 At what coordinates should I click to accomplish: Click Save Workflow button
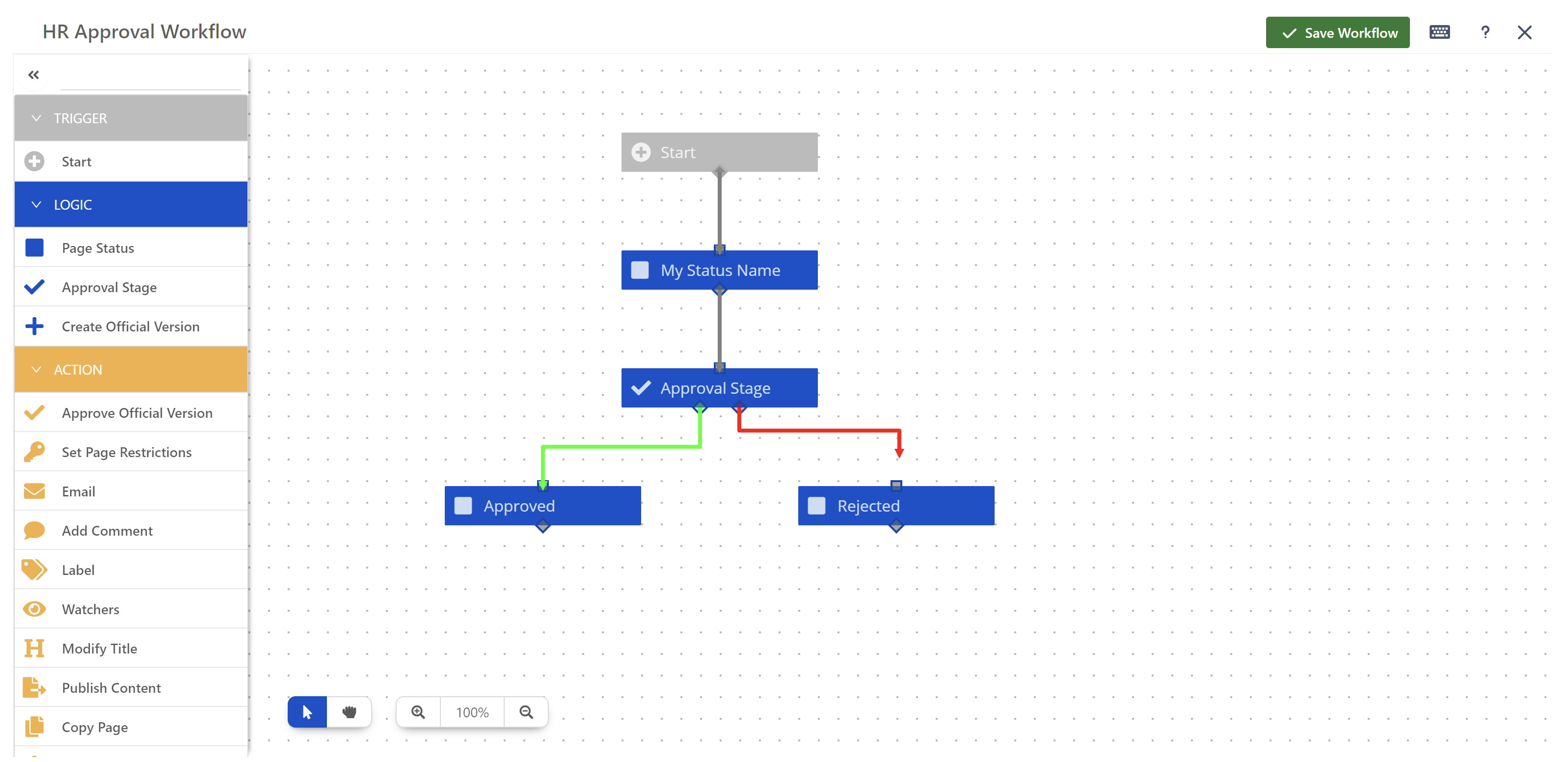tap(1337, 31)
